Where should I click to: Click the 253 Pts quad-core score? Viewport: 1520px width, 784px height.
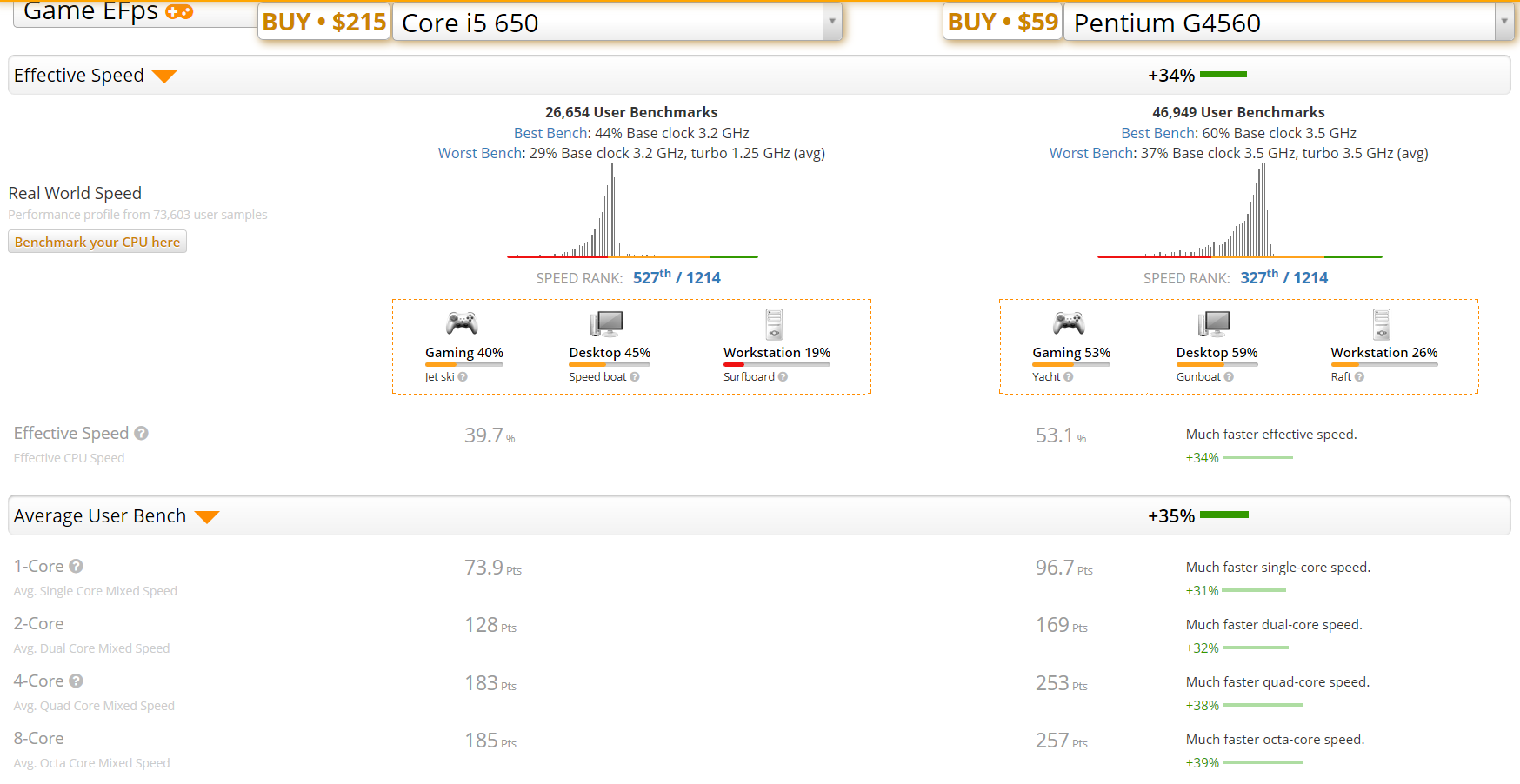1062,683
